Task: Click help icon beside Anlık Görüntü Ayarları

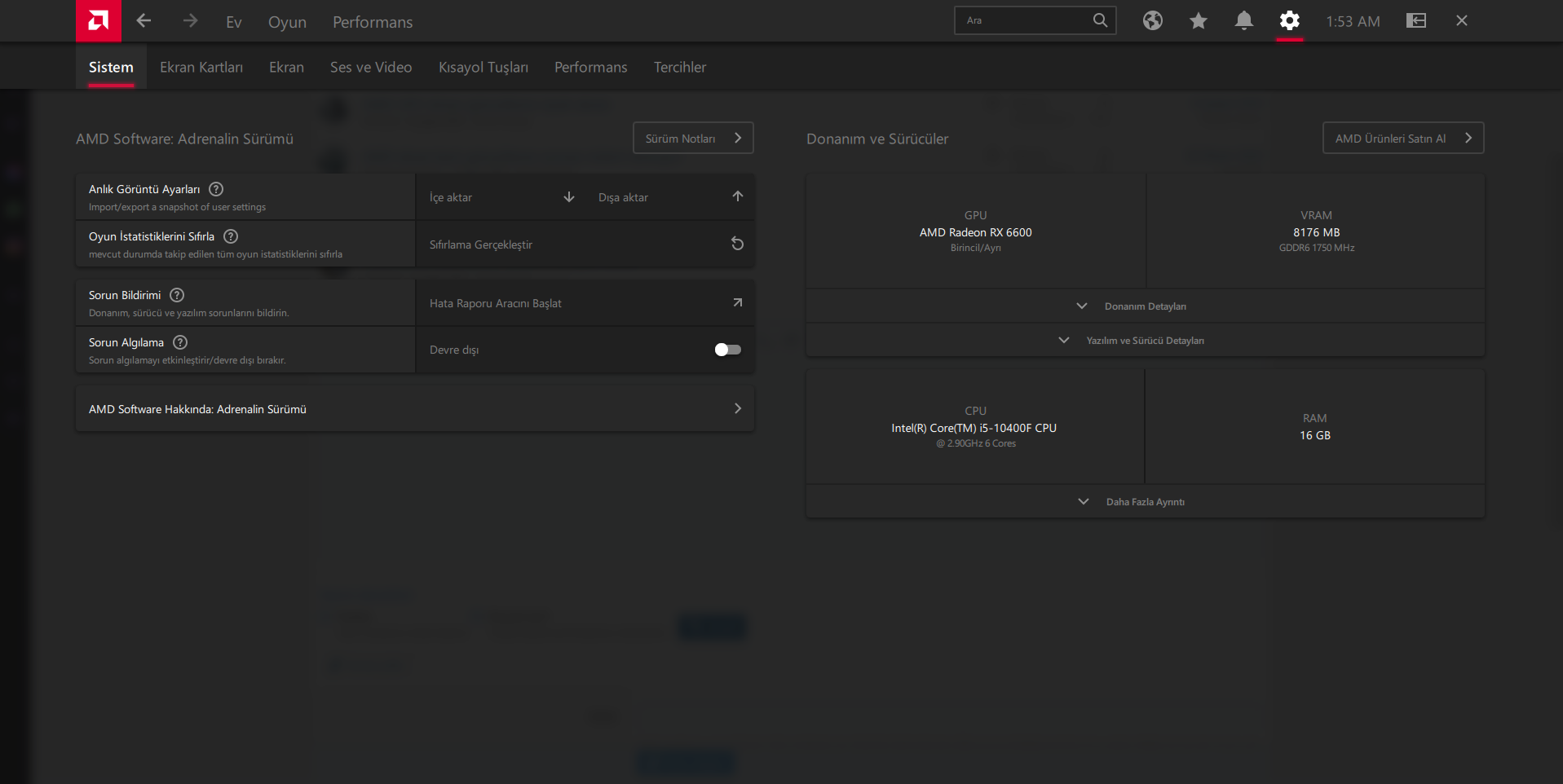Action: pos(216,189)
